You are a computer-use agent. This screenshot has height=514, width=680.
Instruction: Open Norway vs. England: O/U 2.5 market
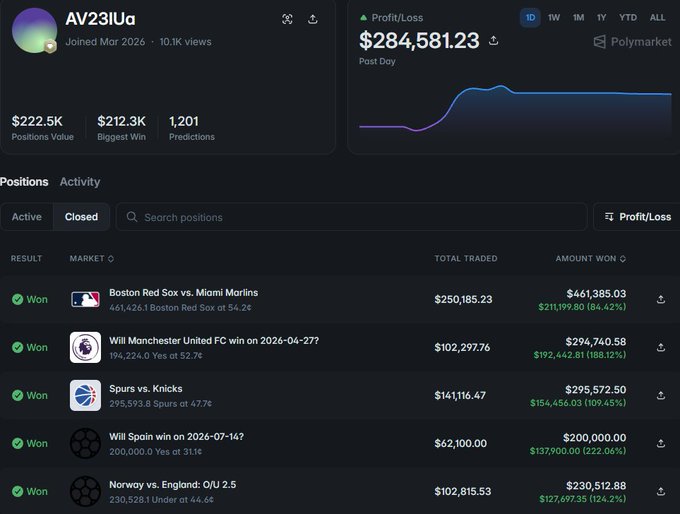point(173,485)
